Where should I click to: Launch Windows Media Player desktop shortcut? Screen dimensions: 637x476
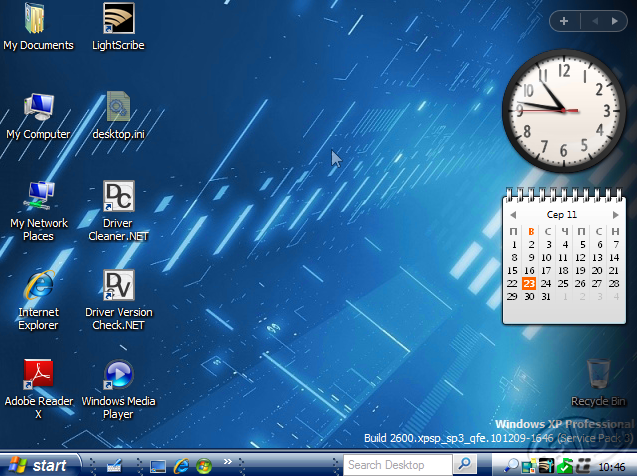[x=118, y=389]
